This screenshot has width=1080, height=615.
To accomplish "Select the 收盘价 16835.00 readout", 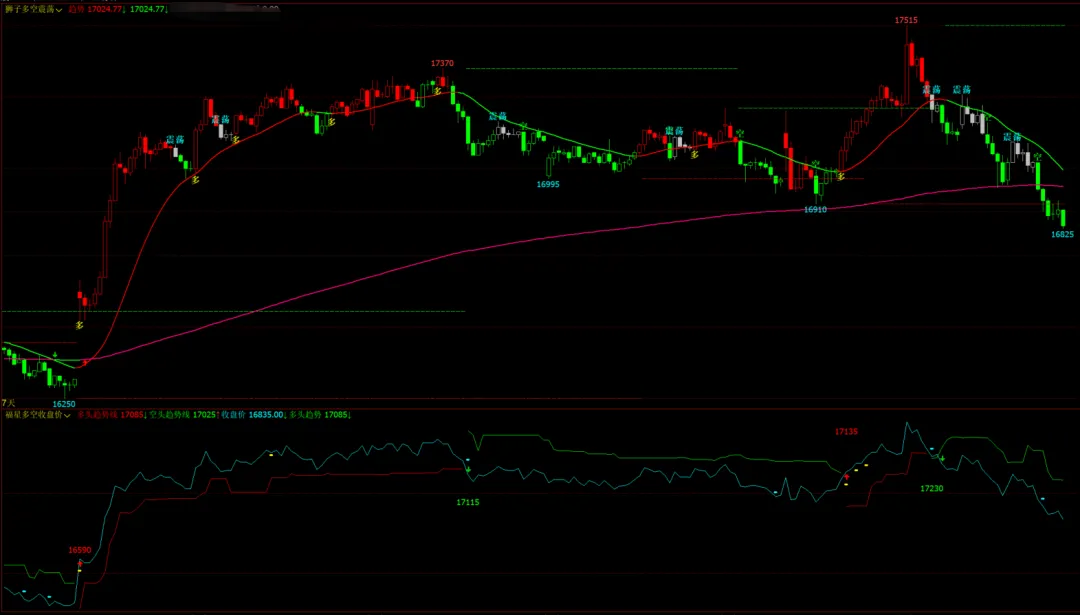I will (x=252, y=415).
